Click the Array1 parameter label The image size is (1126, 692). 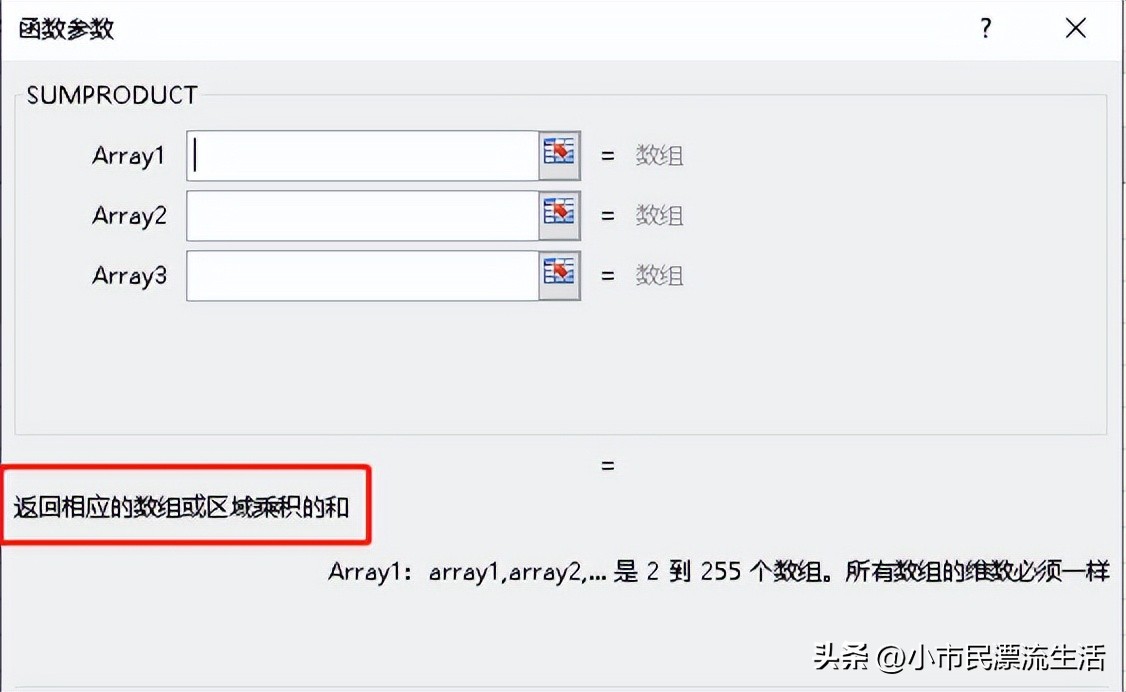click(129, 156)
